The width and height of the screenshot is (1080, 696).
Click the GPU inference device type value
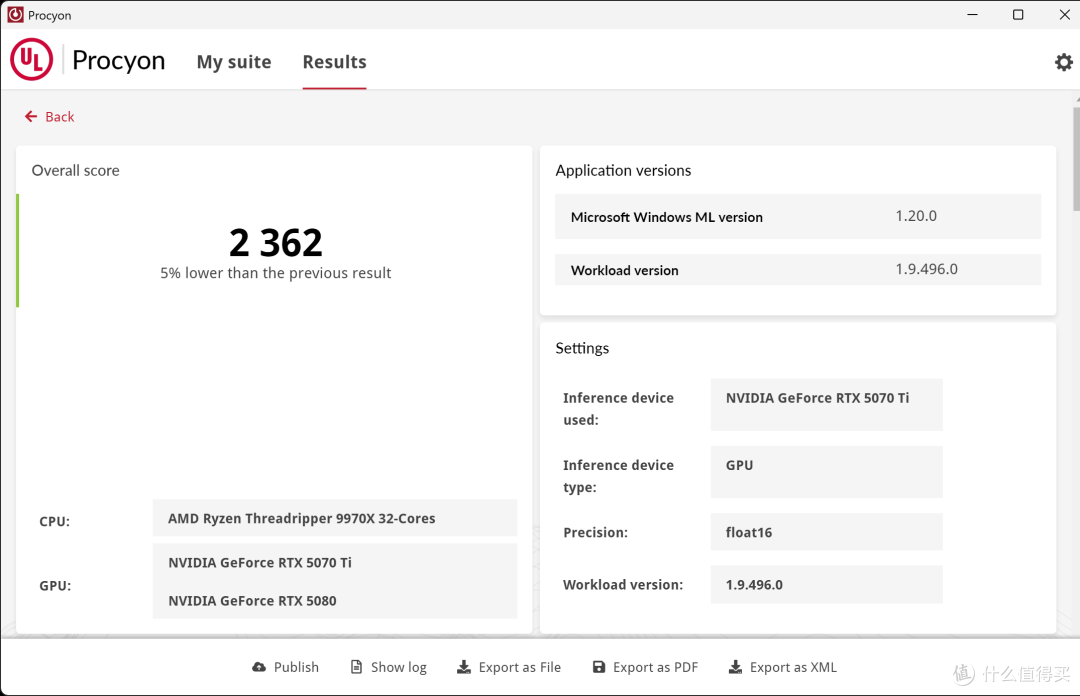(827, 472)
